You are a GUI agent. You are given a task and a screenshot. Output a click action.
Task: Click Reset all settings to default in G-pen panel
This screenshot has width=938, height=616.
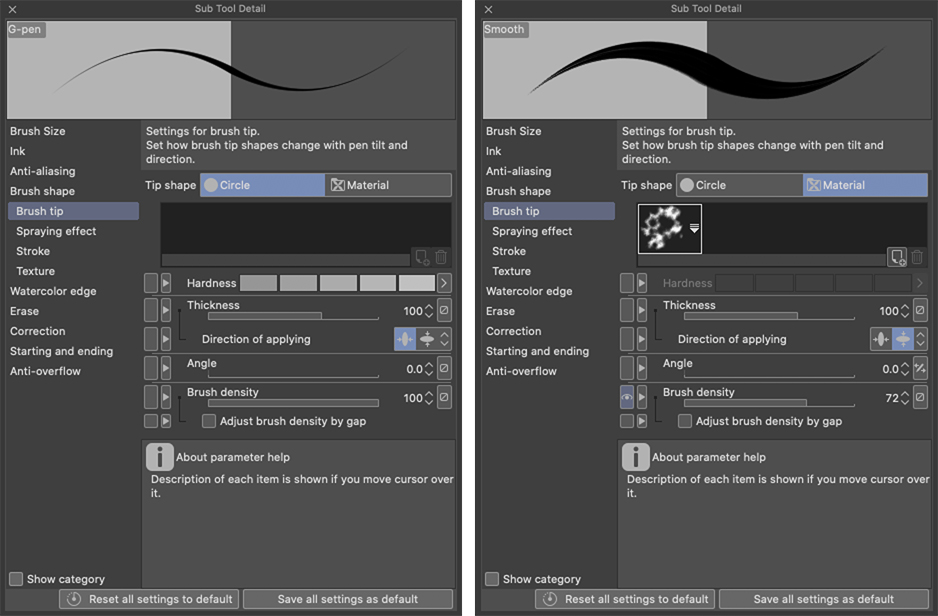[x=149, y=599]
